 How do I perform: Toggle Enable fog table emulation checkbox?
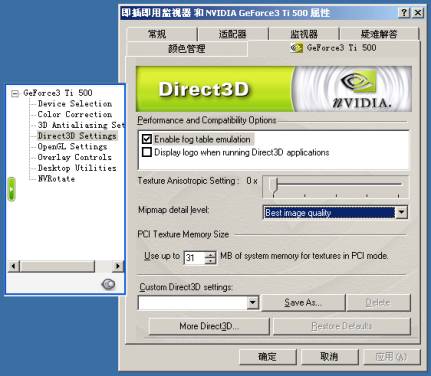coord(147,139)
